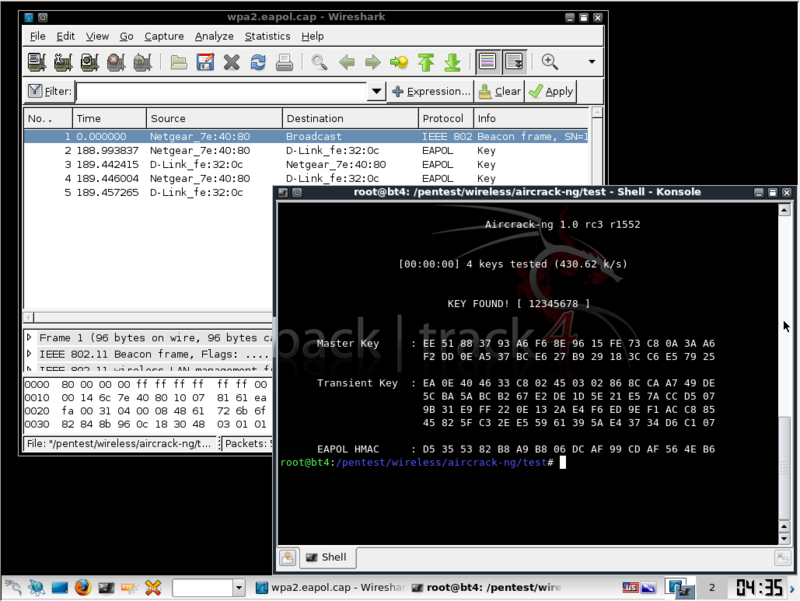The height and width of the screenshot is (601, 800).
Task: Expand the IEEE 802.11 Beacon frame row
Action: [30, 353]
